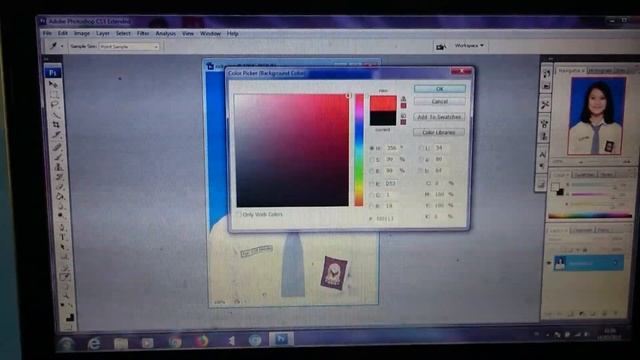640x360 pixels.
Task: Select the Rectangular Marquee tool
Action: tap(54, 95)
